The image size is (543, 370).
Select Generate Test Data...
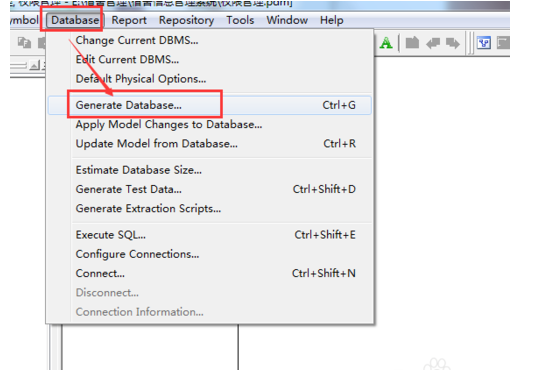point(210,189)
